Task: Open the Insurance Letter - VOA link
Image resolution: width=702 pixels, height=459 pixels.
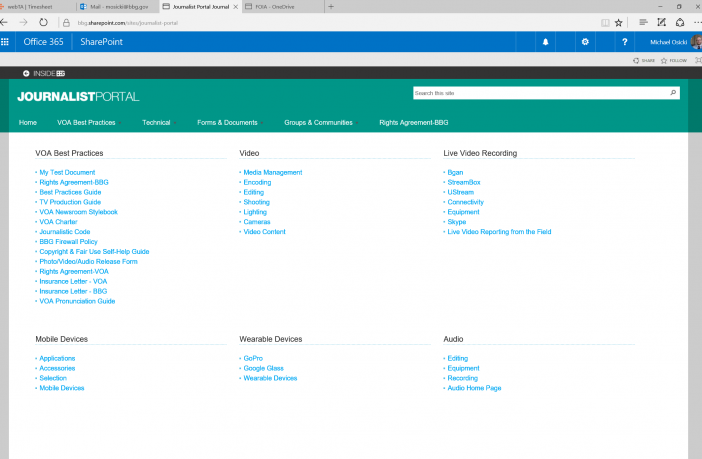Action: pyautogui.click(x=73, y=281)
